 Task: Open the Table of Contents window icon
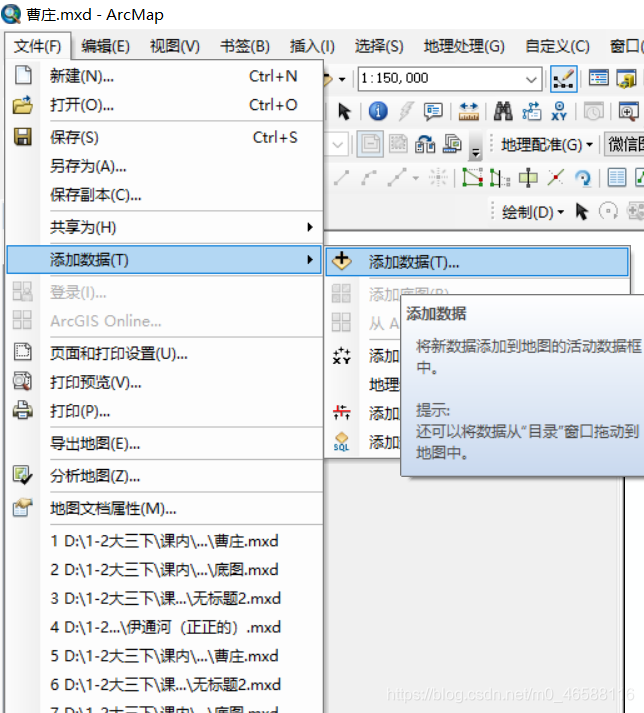[598, 78]
